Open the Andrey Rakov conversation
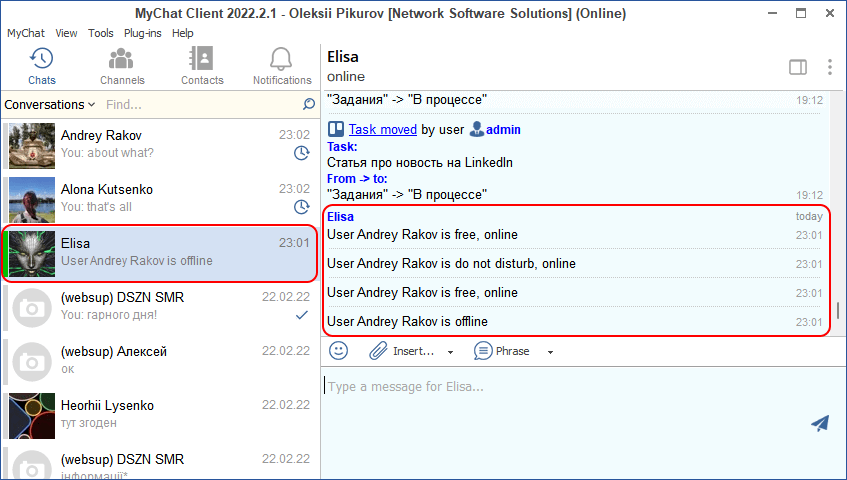 [160, 144]
